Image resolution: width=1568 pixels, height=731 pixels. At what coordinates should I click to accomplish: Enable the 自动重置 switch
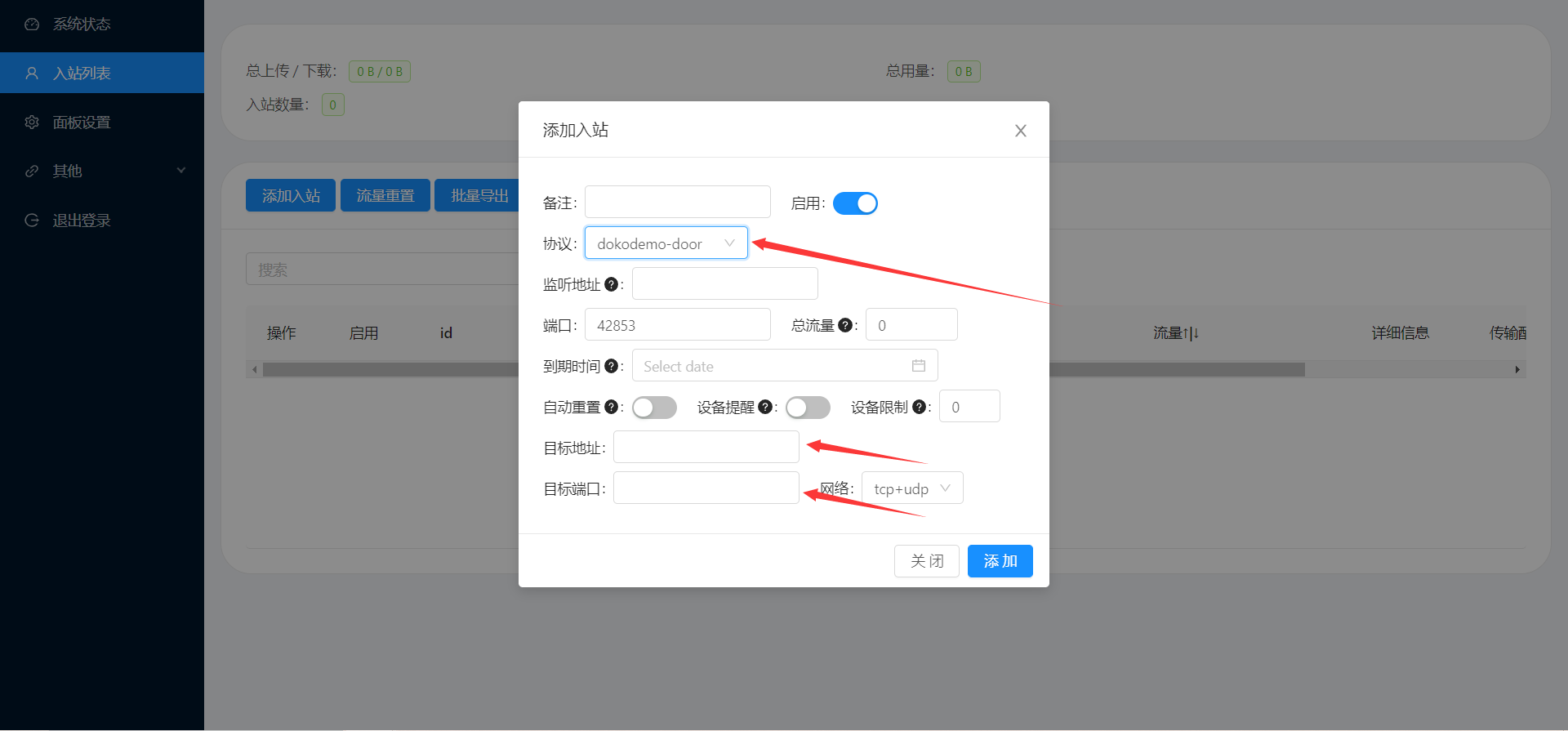tap(654, 408)
